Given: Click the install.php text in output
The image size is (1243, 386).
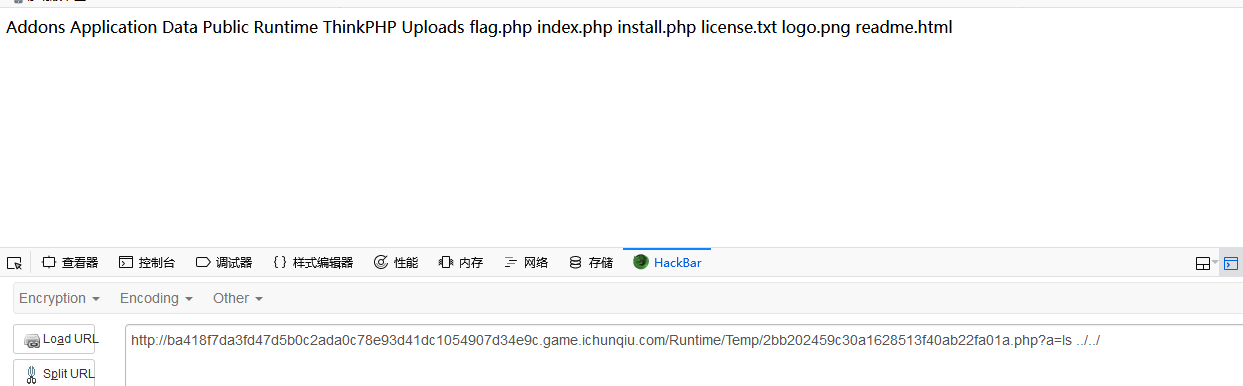Looking at the screenshot, I should tap(656, 28).
